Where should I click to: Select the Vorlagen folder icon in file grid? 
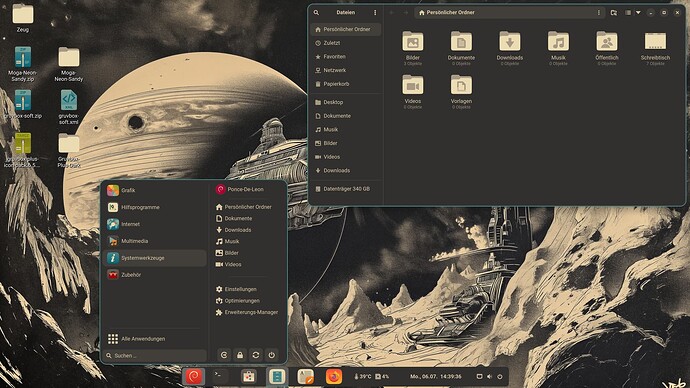[x=461, y=85]
